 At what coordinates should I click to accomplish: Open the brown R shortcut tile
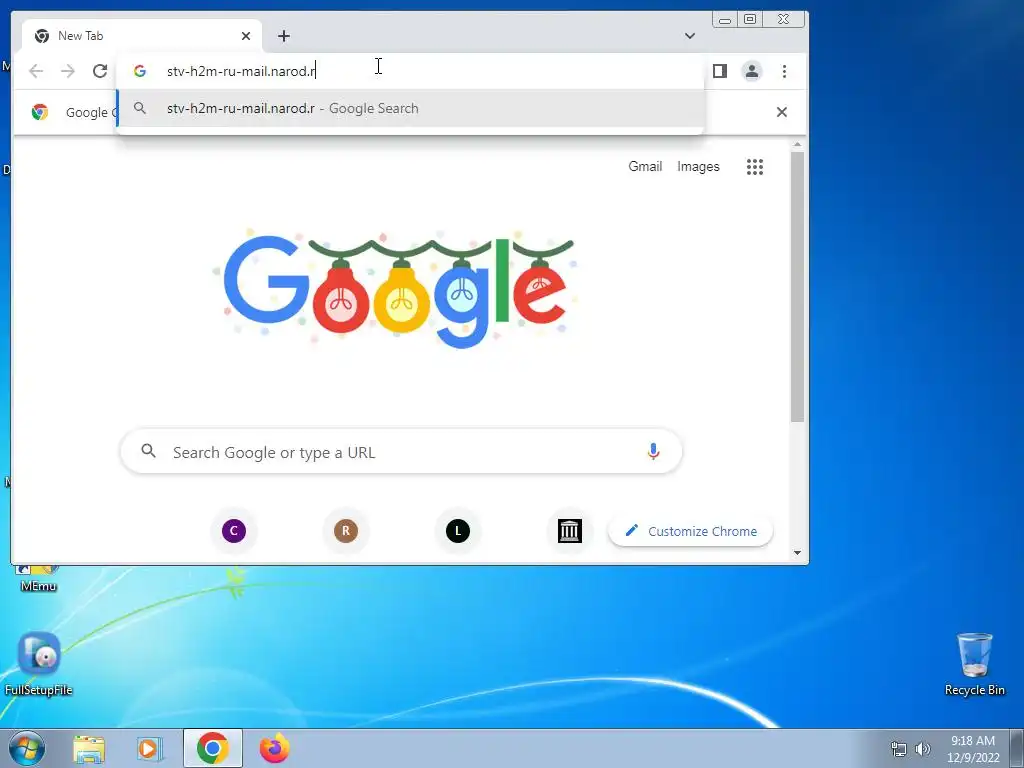(x=346, y=531)
